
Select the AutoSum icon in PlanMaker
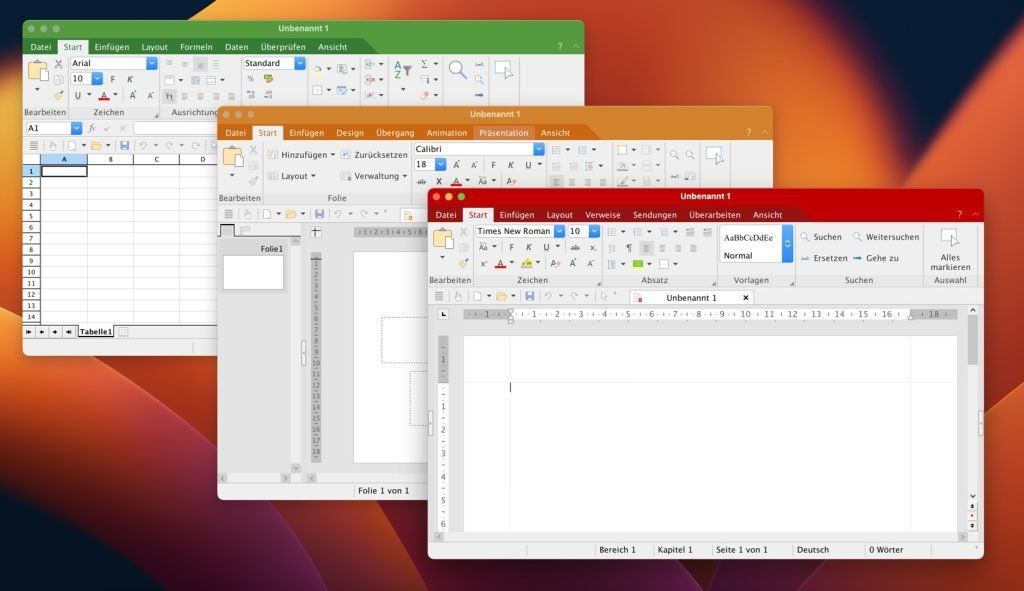(x=425, y=63)
